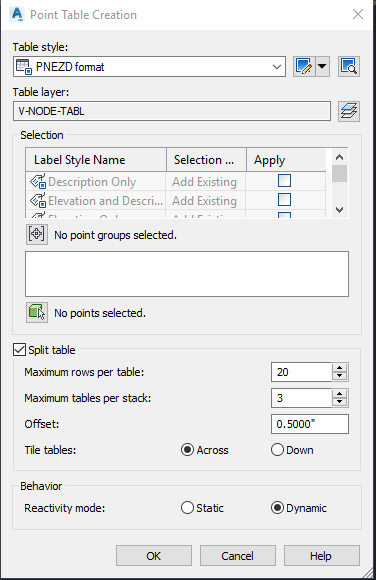Click the Maximum rows per table field
The image size is (376, 580).
[x=301, y=372]
